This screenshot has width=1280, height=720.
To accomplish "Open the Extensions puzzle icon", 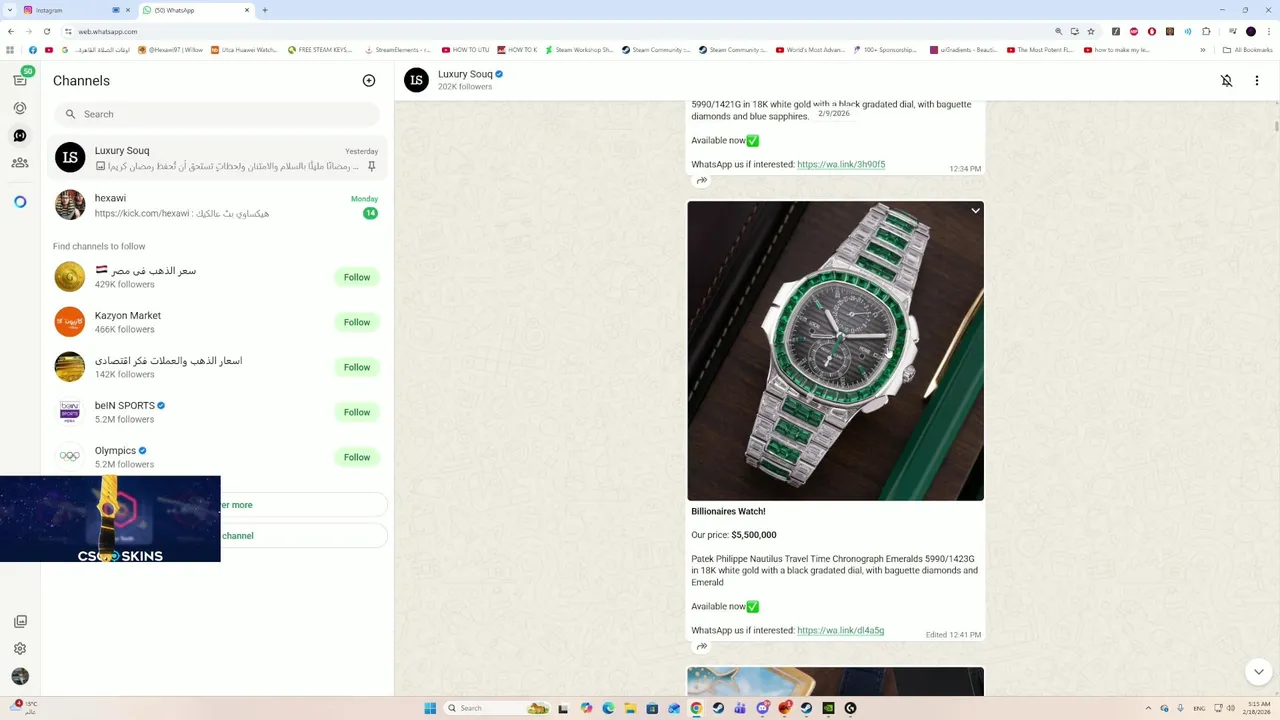I will pyautogui.click(x=1206, y=31).
